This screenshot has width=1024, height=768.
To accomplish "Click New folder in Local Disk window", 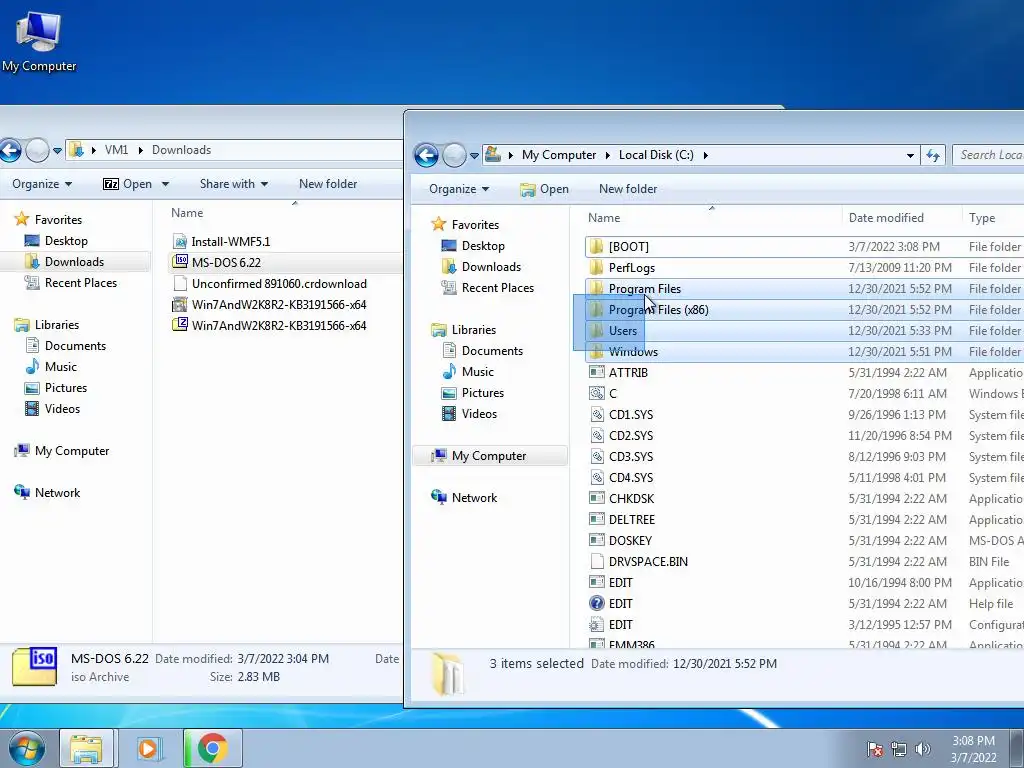I will (628, 189).
